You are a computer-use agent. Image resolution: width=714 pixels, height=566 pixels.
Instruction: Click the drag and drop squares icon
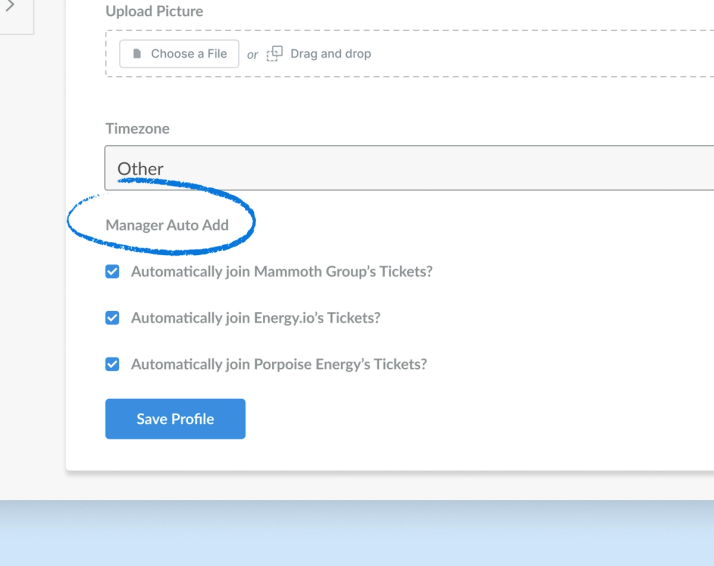[275, 54]
